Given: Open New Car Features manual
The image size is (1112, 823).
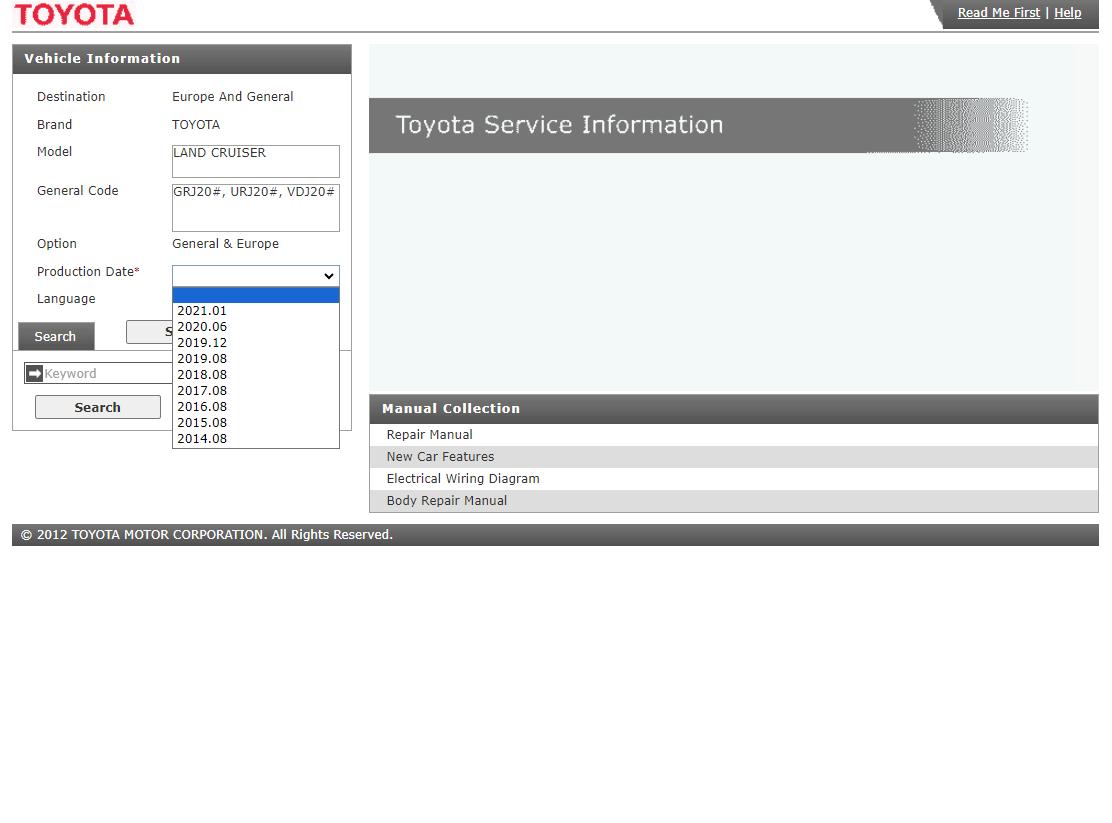Looking at the screenshot, I should pyautogui.click(x=733, y=457).
